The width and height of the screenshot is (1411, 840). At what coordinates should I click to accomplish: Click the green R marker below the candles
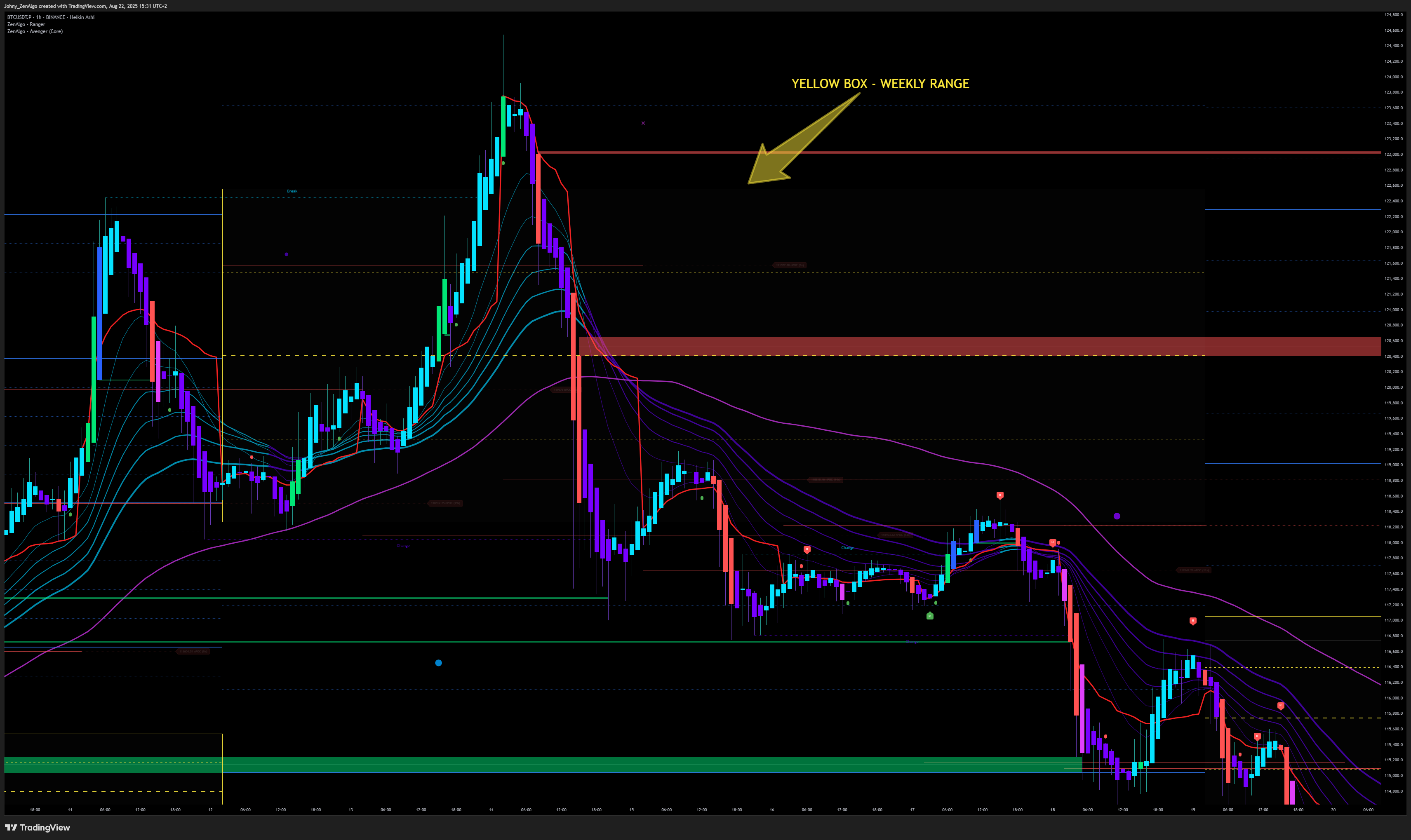click(x=930, y=616)
